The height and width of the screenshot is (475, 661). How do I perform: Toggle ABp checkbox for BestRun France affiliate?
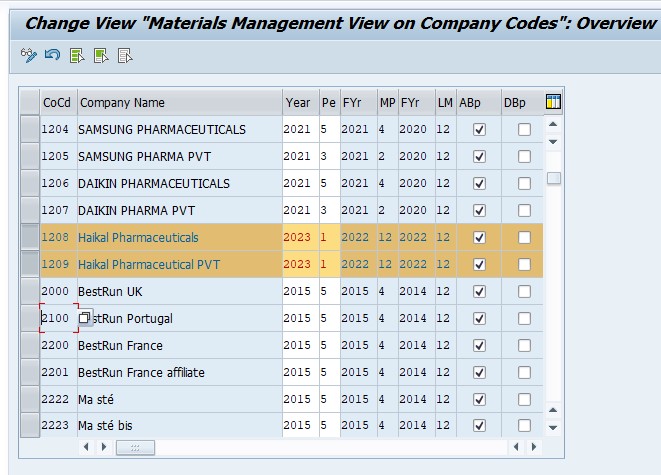(x=479, y=372)
